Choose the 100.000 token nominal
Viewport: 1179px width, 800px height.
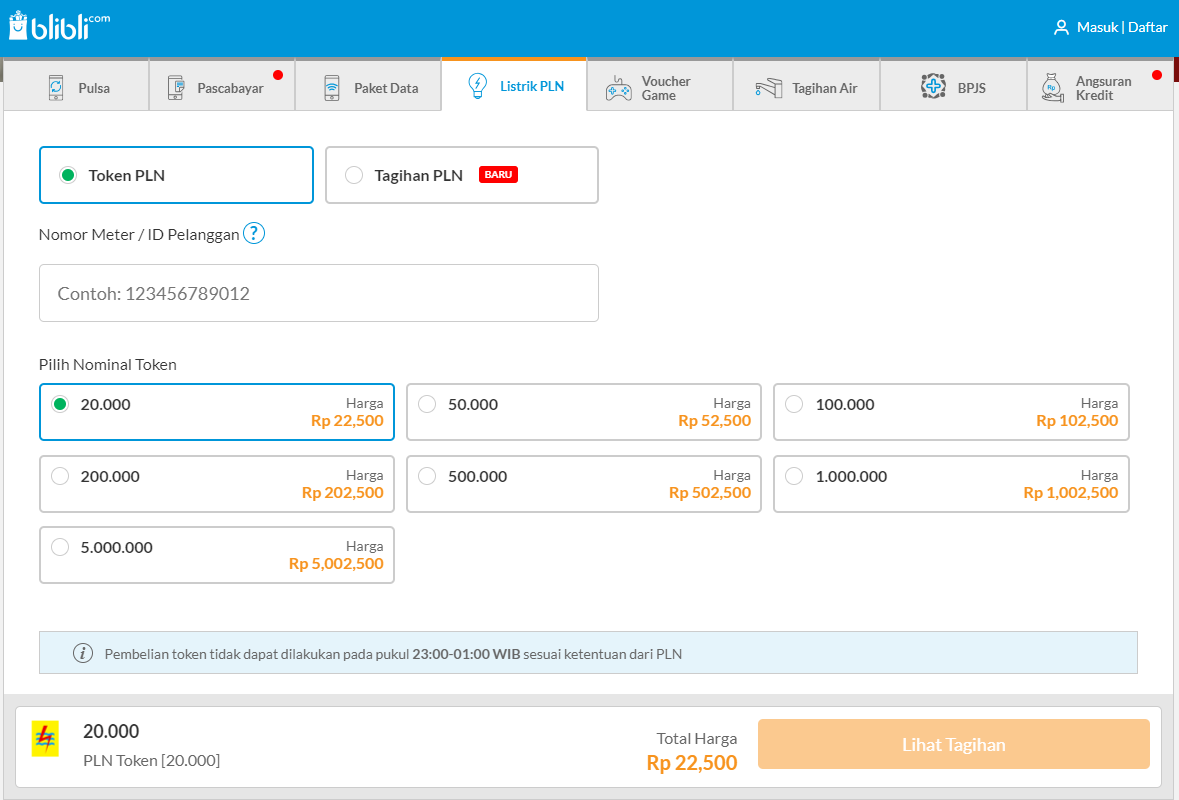(x=951, y=412)
